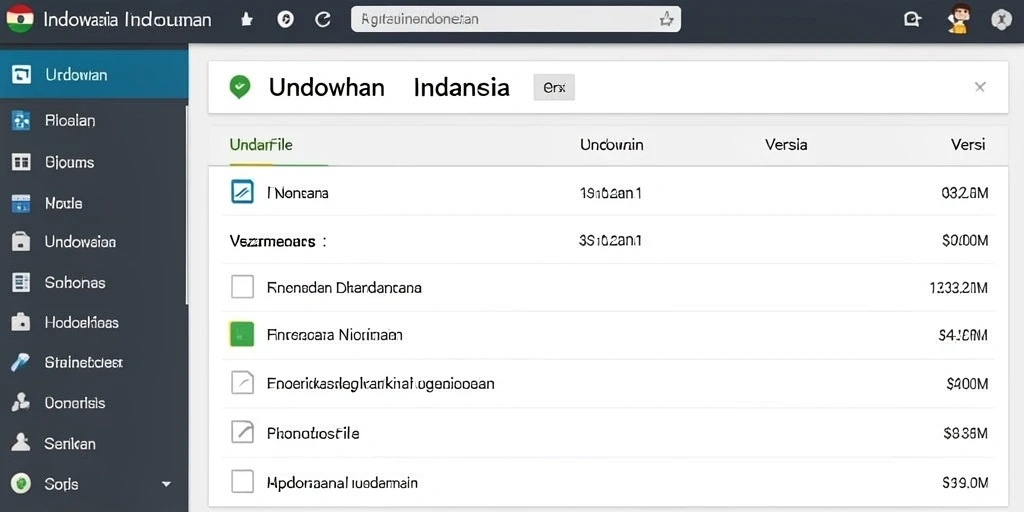
Task: Open Urdowan sidebar item
Action: tap(94, 75)
